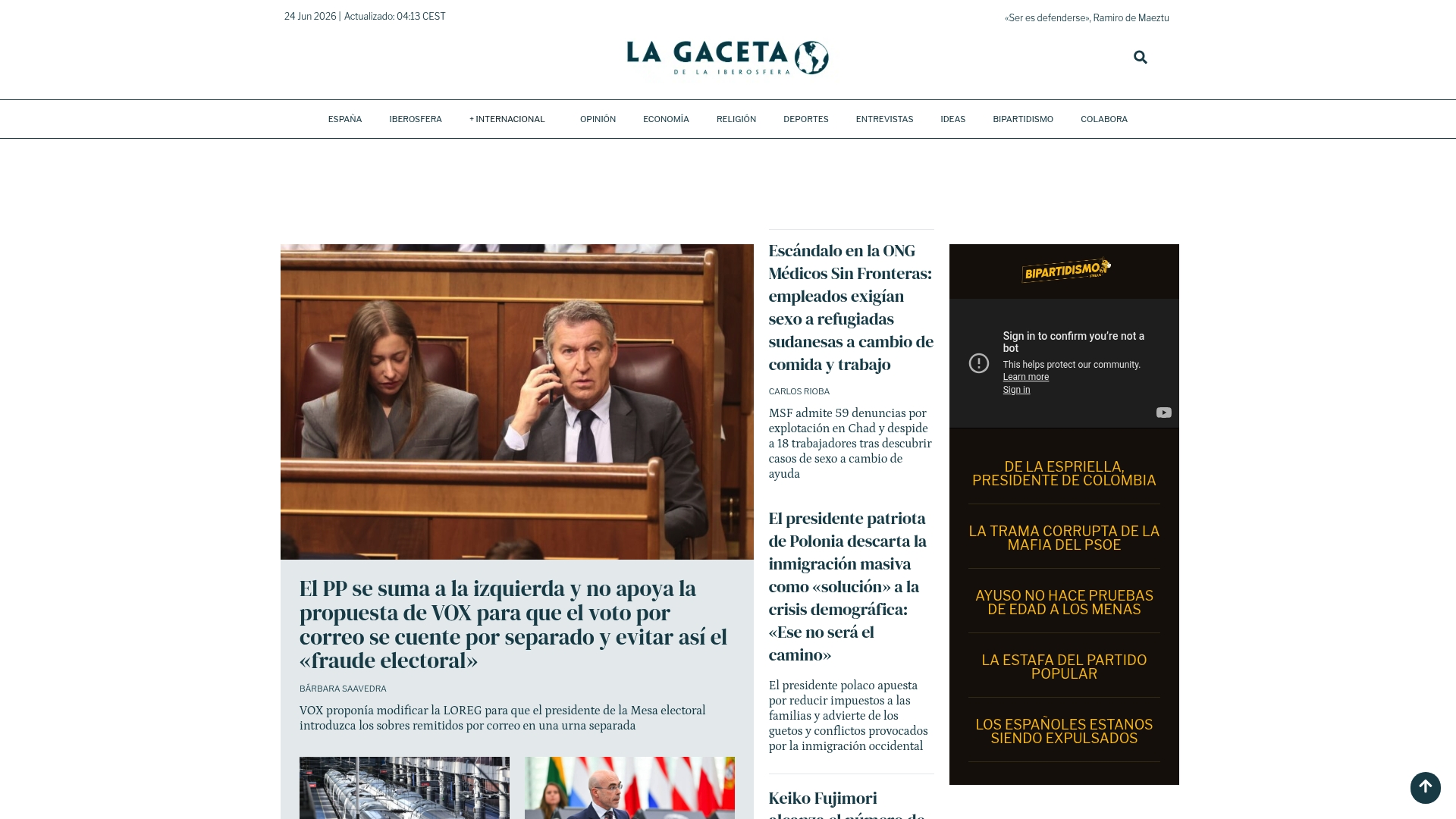The image size is (1456, 819).
Task: Click the Ramiro de Maeztu quote
Action: click(1086, 17)
